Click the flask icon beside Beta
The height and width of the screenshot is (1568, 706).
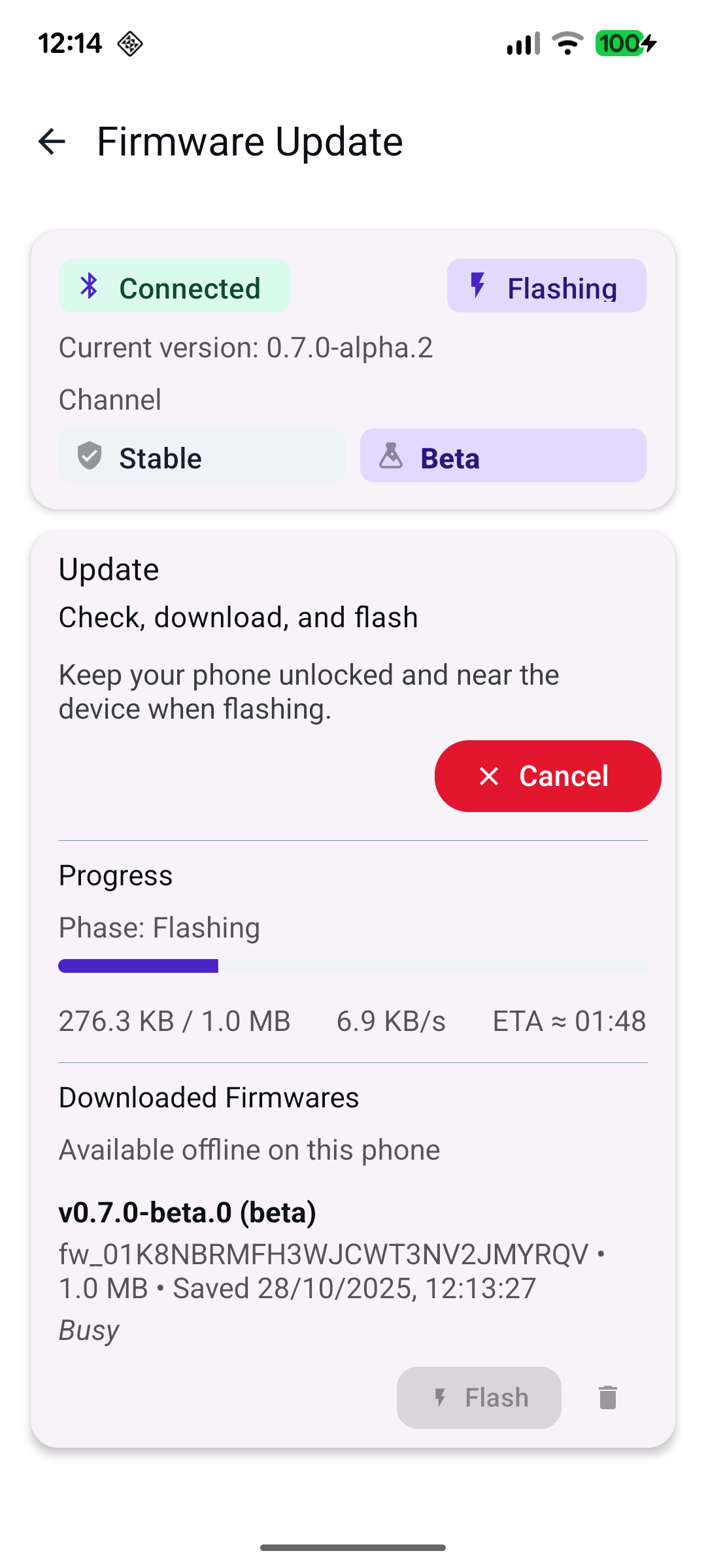(x=391, y=456)
